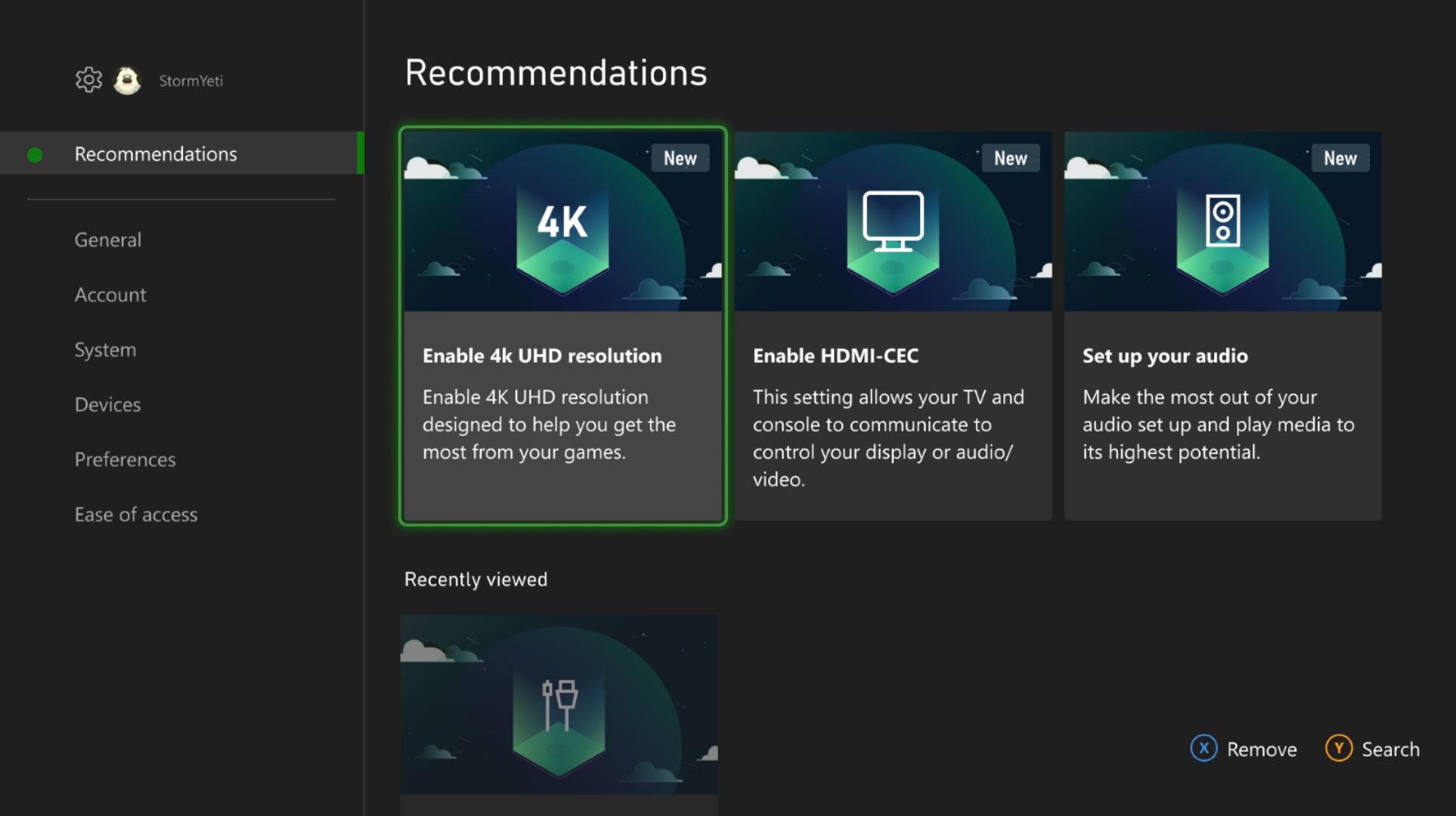Open the General settings section

108,240
